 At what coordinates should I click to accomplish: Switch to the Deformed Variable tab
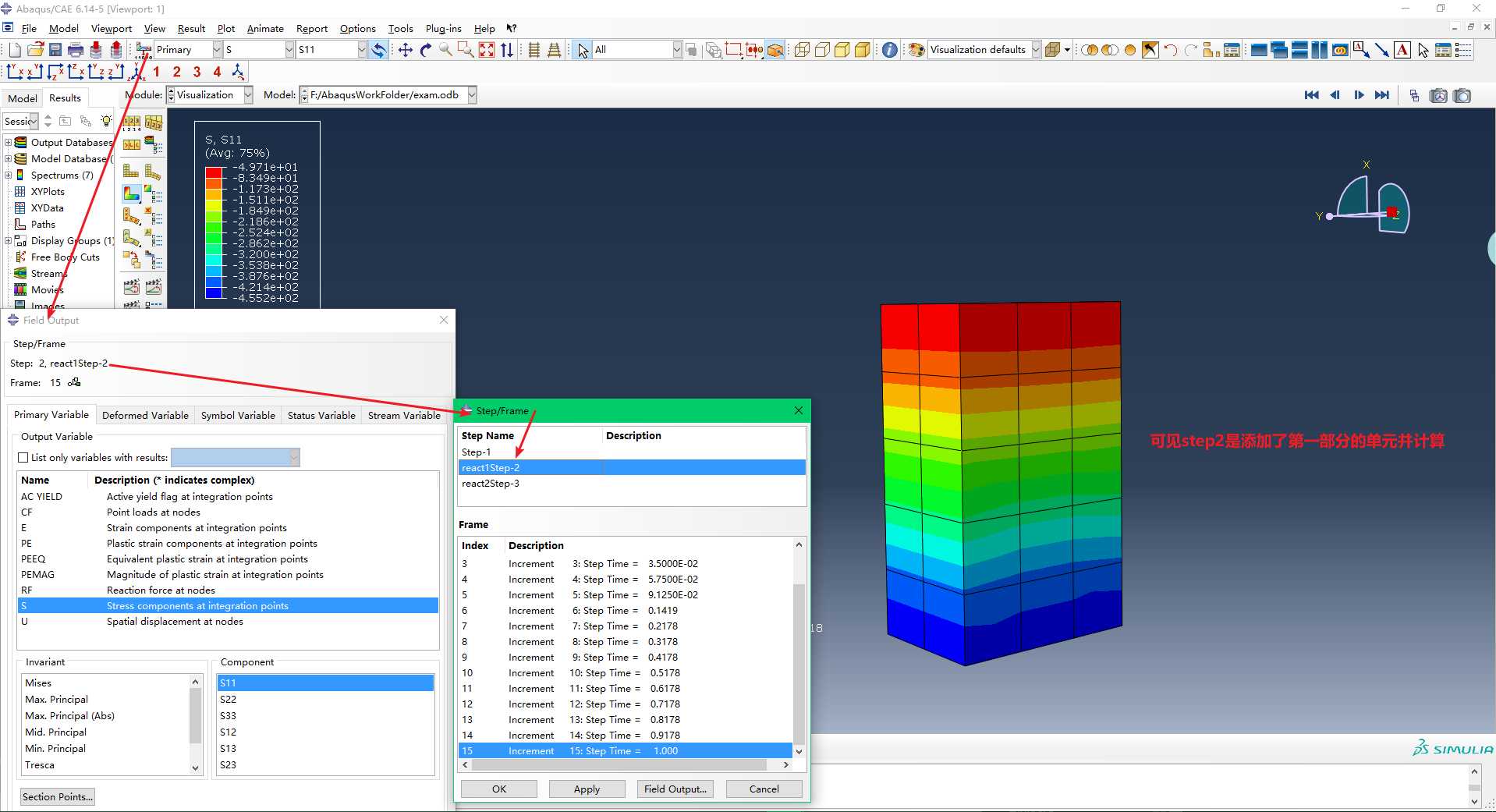pos(145,416)
